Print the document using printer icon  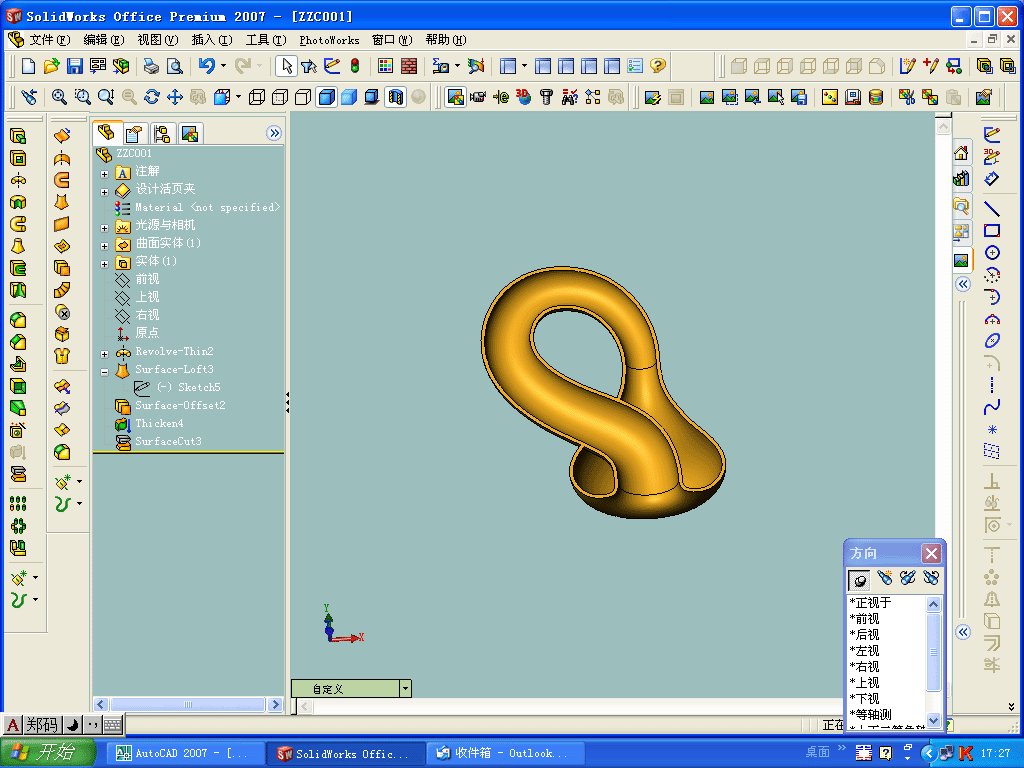[x=151, y=66]
